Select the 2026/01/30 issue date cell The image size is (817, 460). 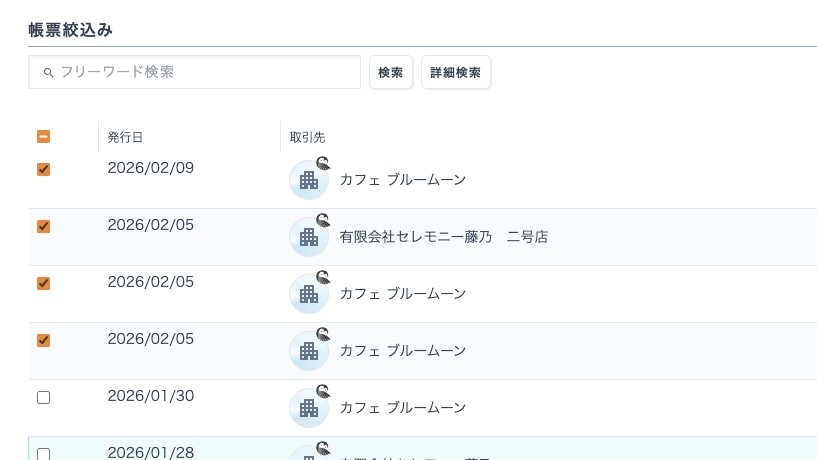[x=150, y=396]
